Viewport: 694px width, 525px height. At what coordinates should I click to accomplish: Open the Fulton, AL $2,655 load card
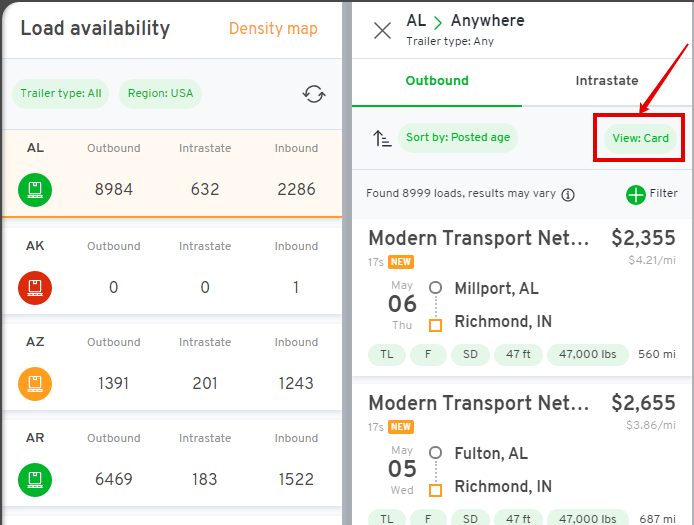(522, 456)
